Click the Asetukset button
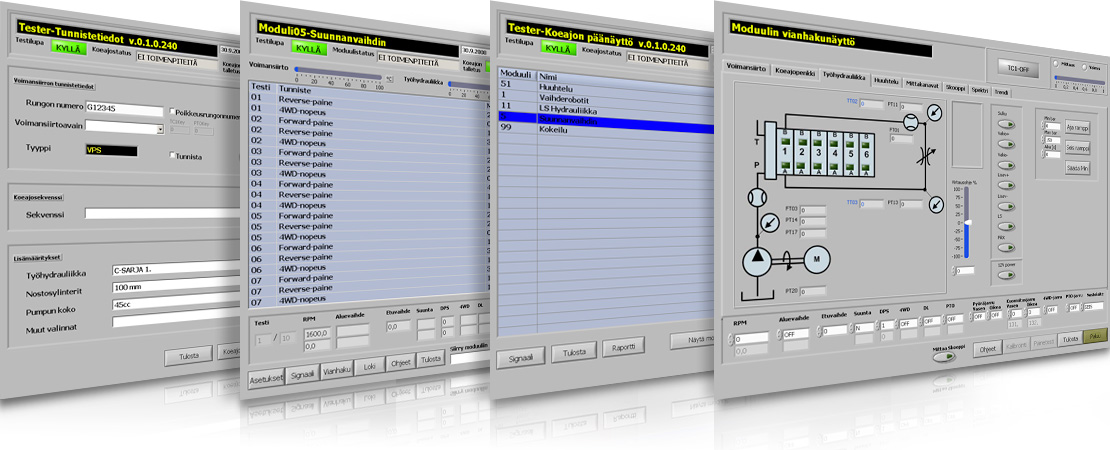The height and width of the screenshot is (450, 1110). (x=265, y=378)
